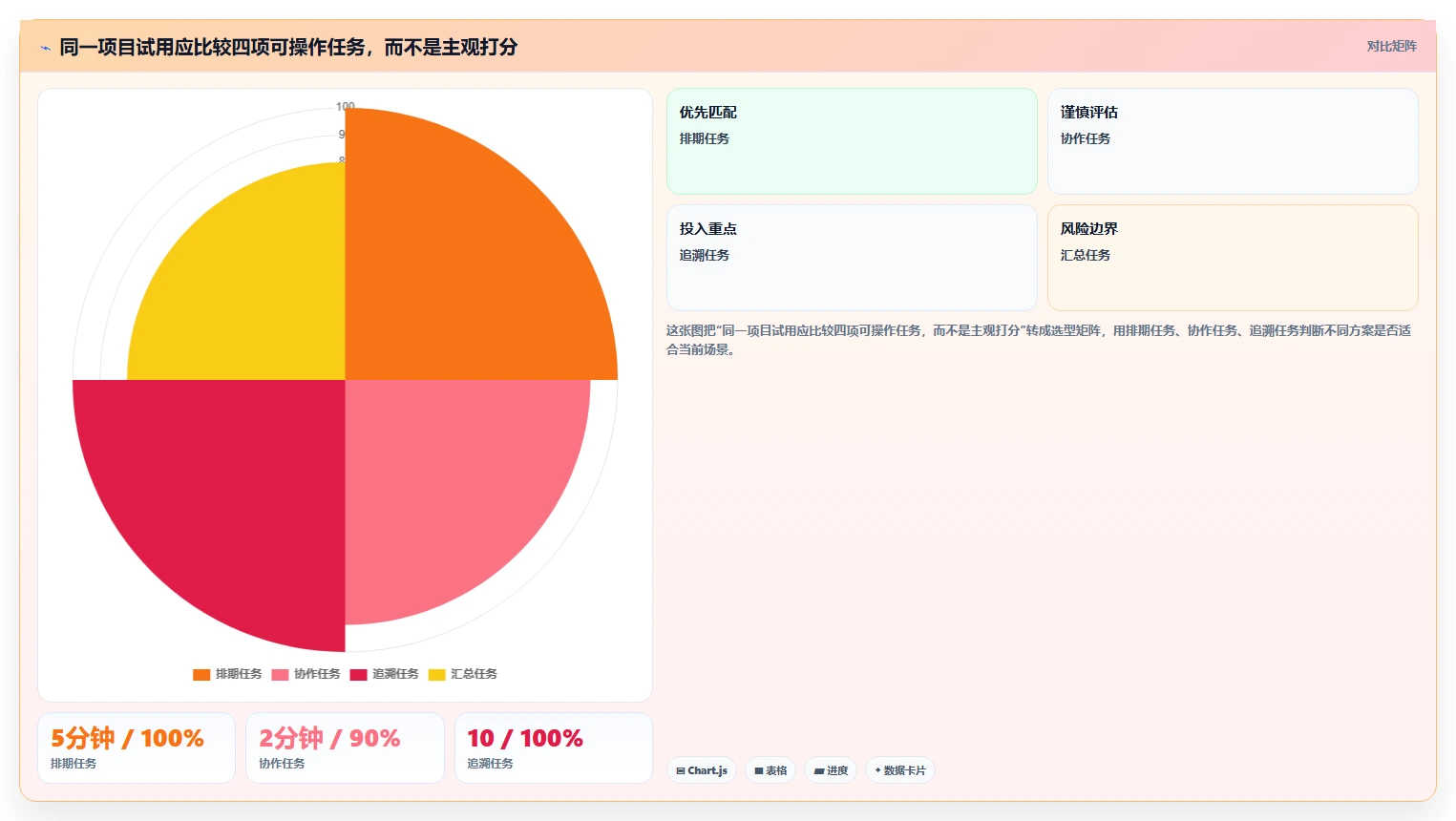The image size is (1456, 821).
Task: Click the page title 同一项目试用应比较四项可操作任务
Action: [288, 47]
